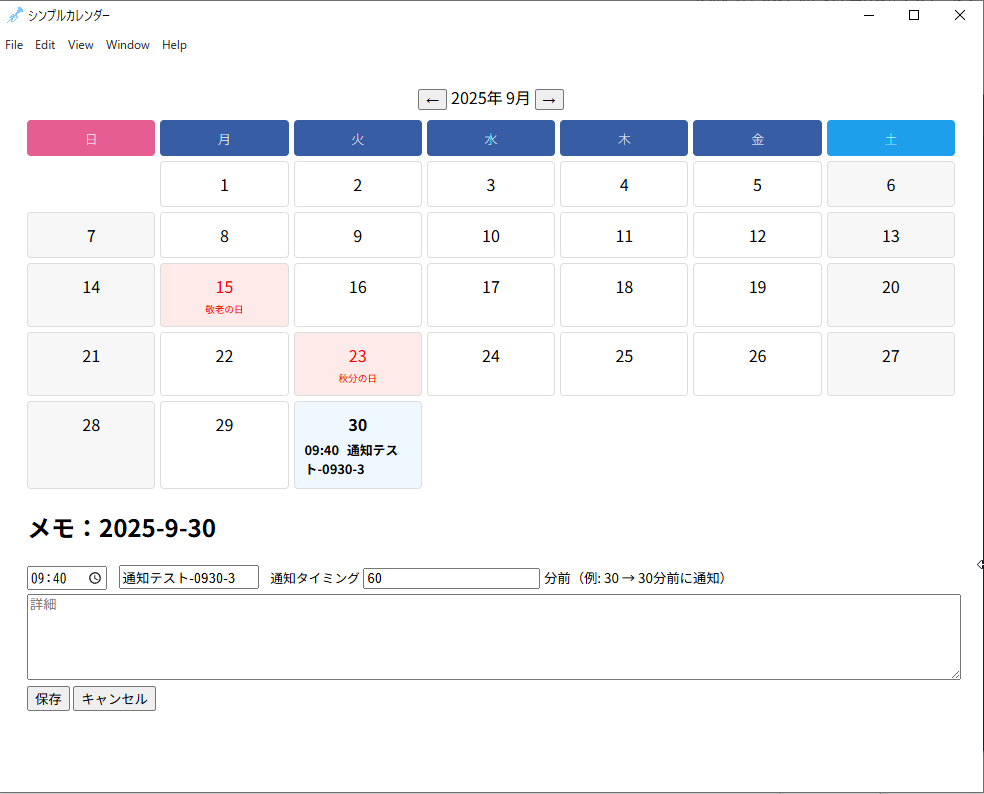Cancel editing with the キャンセル button
The image size is (984, 794).
tap(114, 698)
